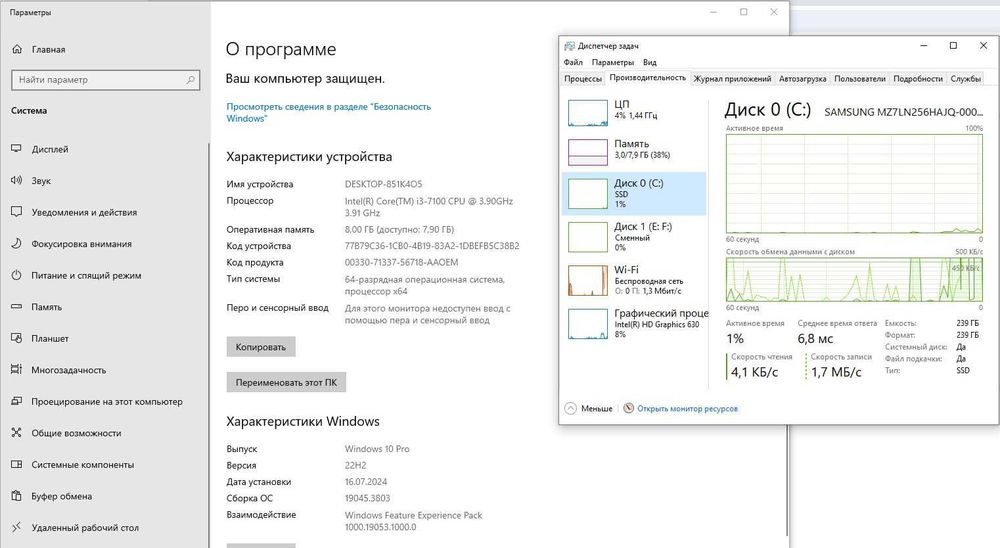Open Планшет tablet icon
This screenshot has width=1000, height=548.
17,338
